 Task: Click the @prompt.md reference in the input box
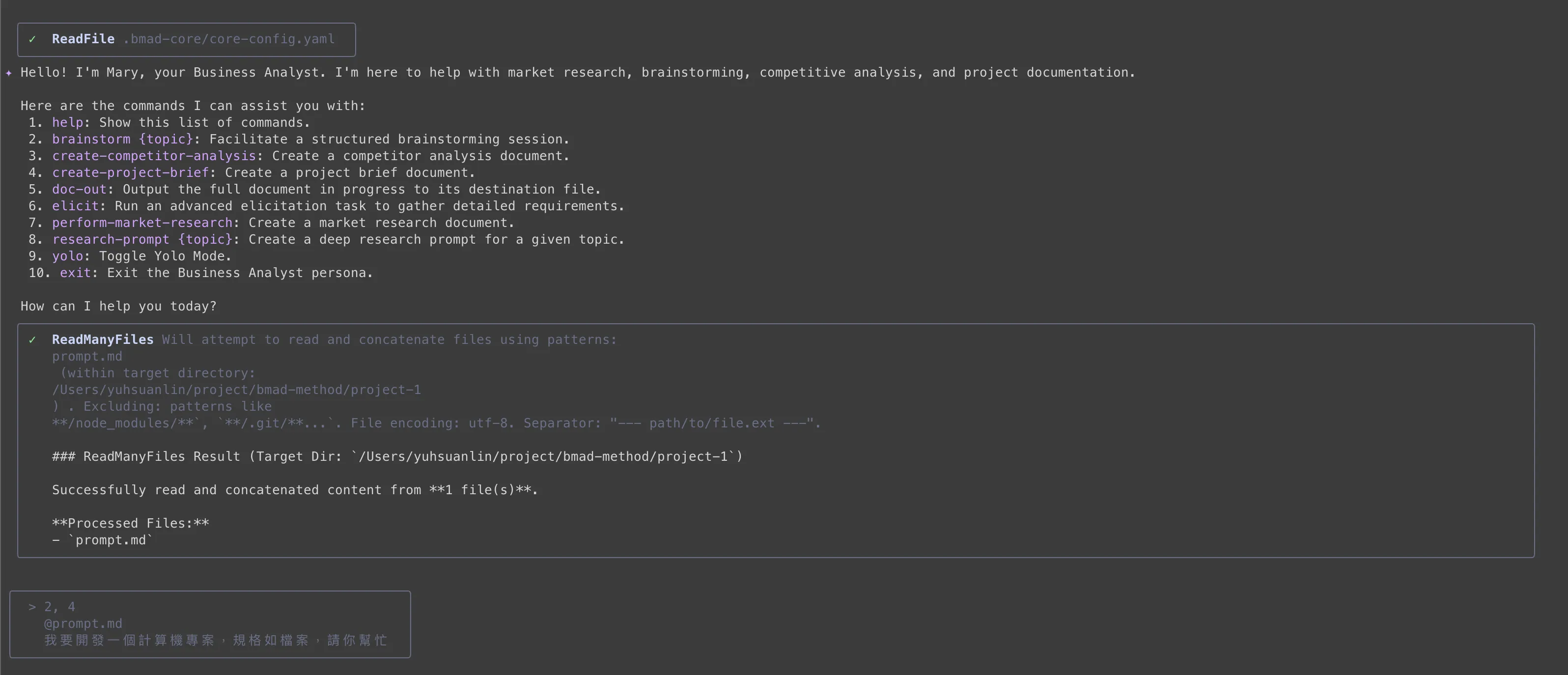83,624
